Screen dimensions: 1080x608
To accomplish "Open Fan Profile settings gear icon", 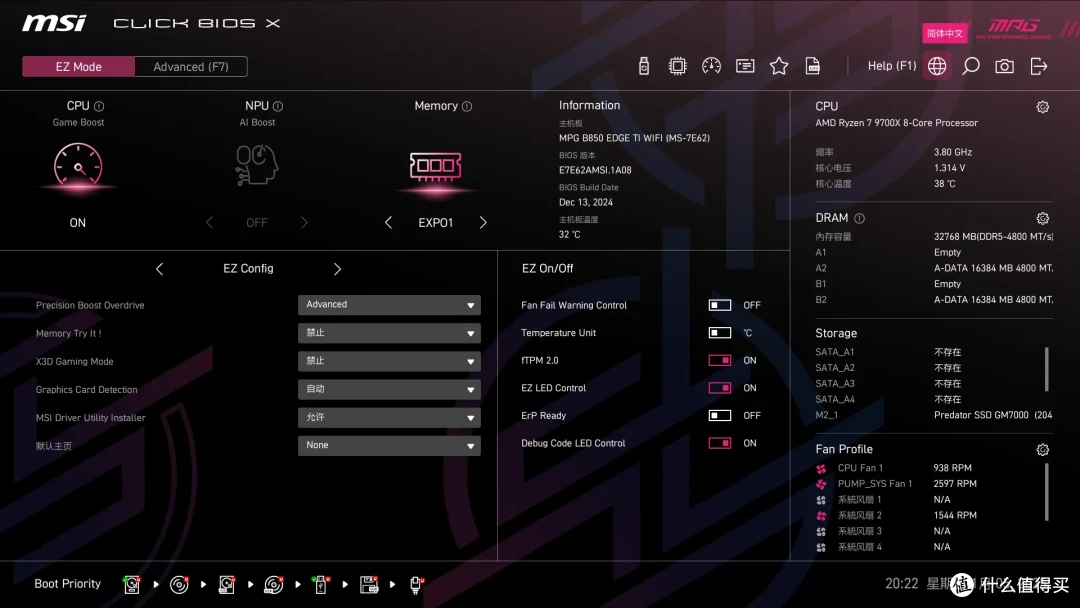I will pyautogui.click(x=1043, y=450).
